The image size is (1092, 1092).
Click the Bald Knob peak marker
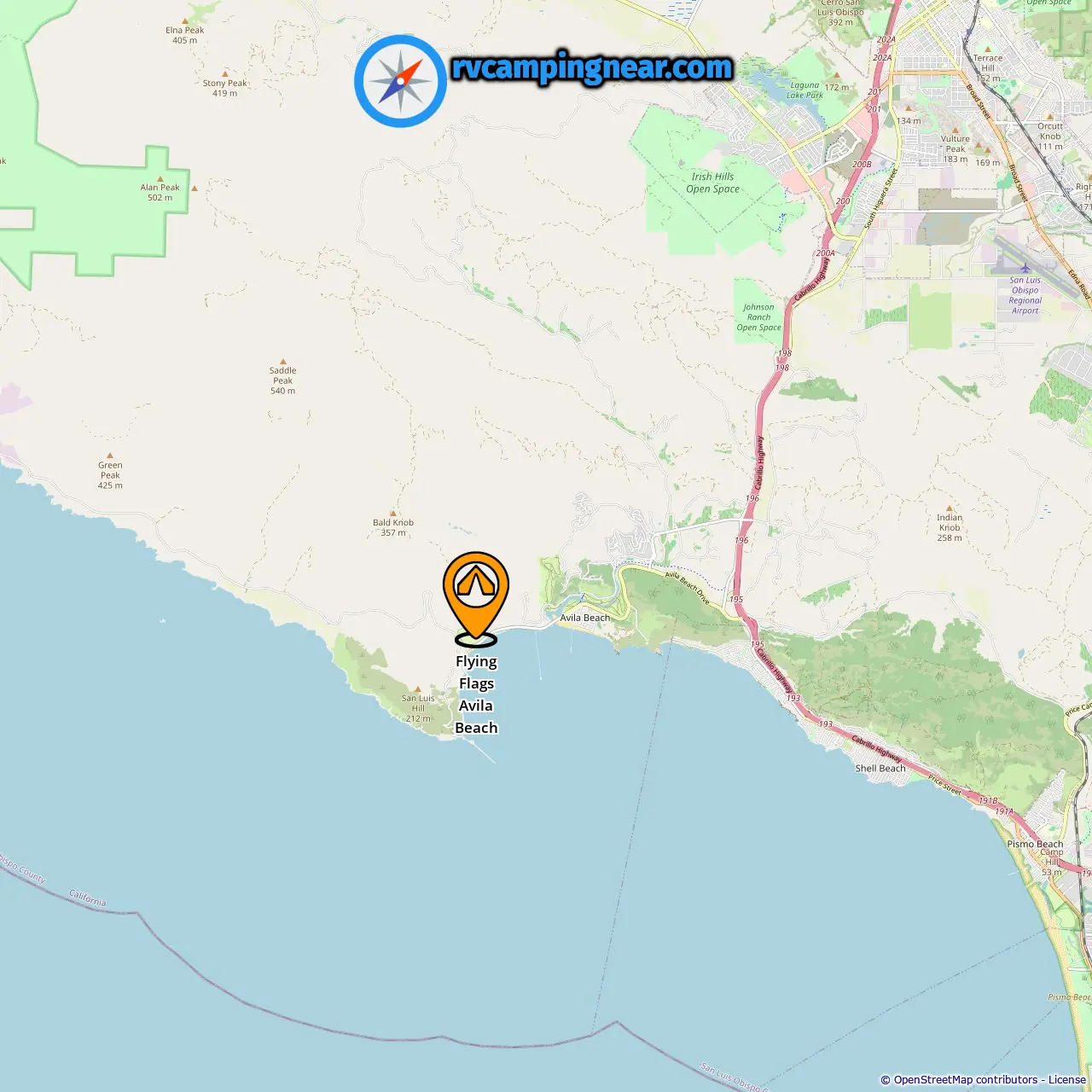coord(393,514)
